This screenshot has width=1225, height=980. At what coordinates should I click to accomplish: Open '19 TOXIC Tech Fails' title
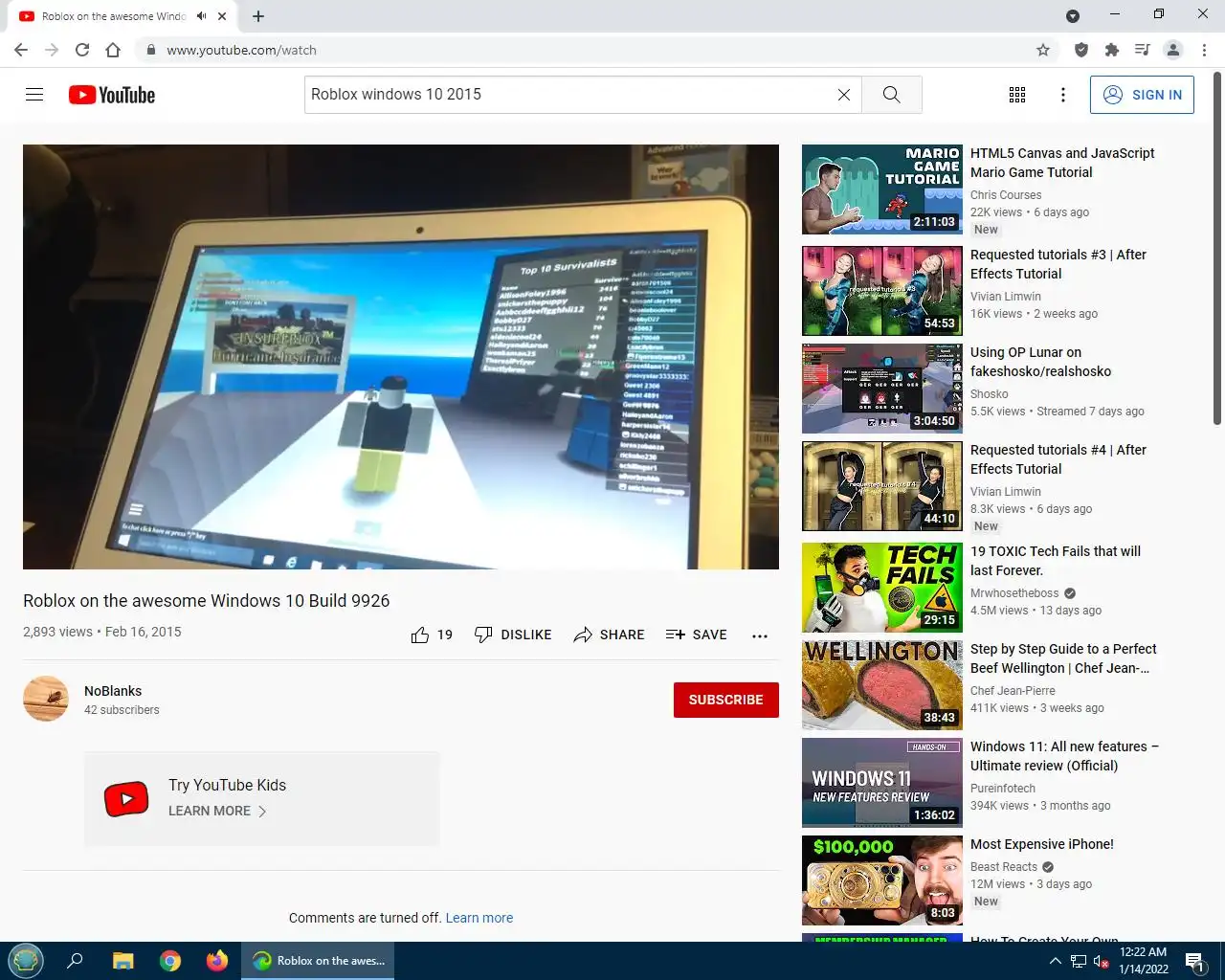pyautogui.click(x=1056, y=561)
